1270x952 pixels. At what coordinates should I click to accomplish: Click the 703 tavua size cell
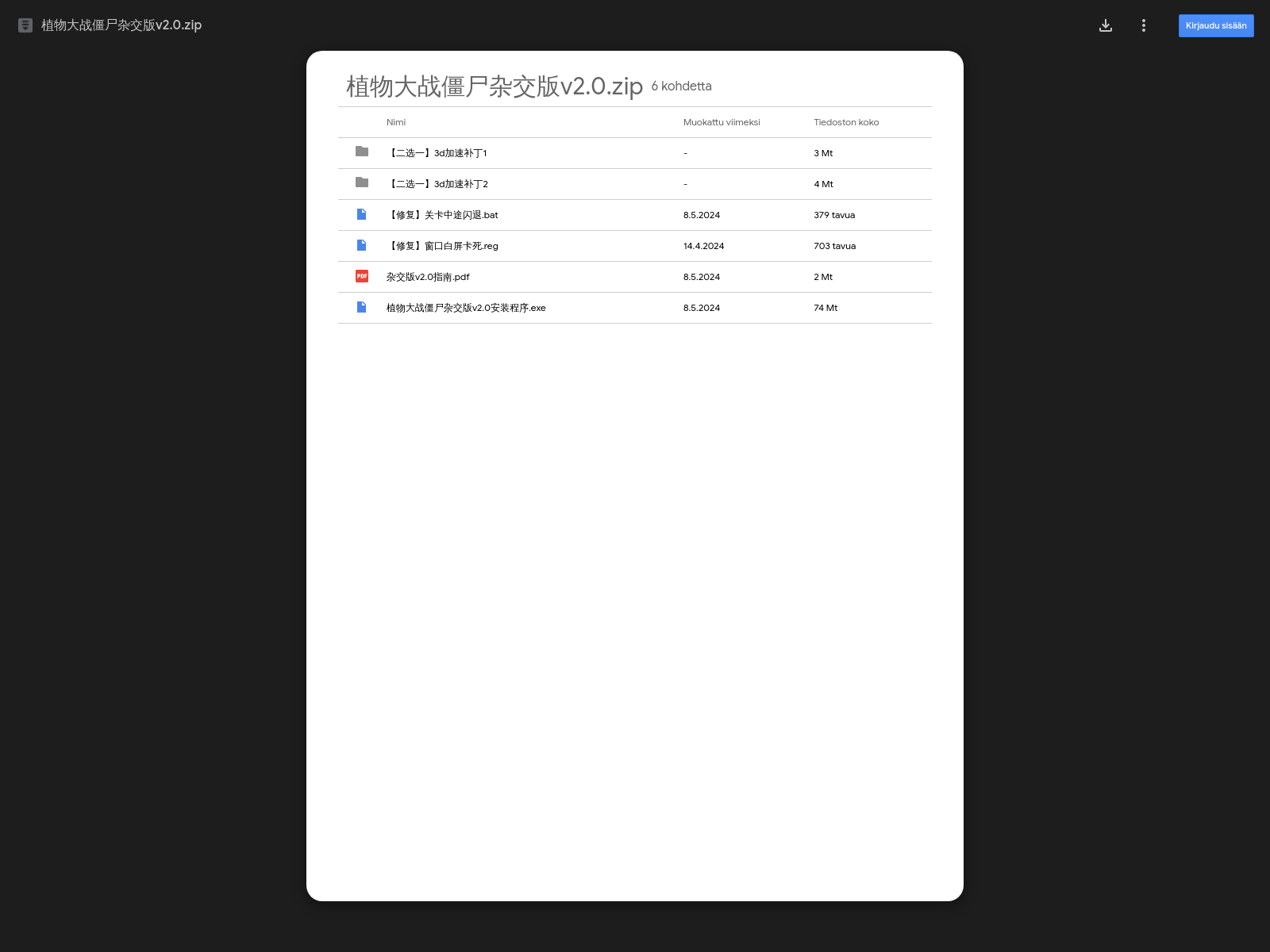pyautogui.click(x=835, y=246)
